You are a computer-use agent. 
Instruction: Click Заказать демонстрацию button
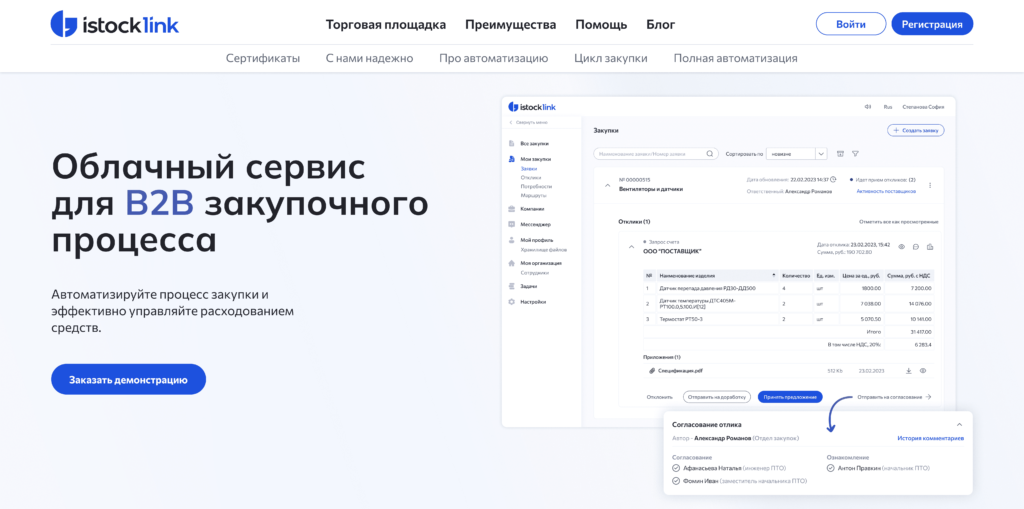coord(129,380)
